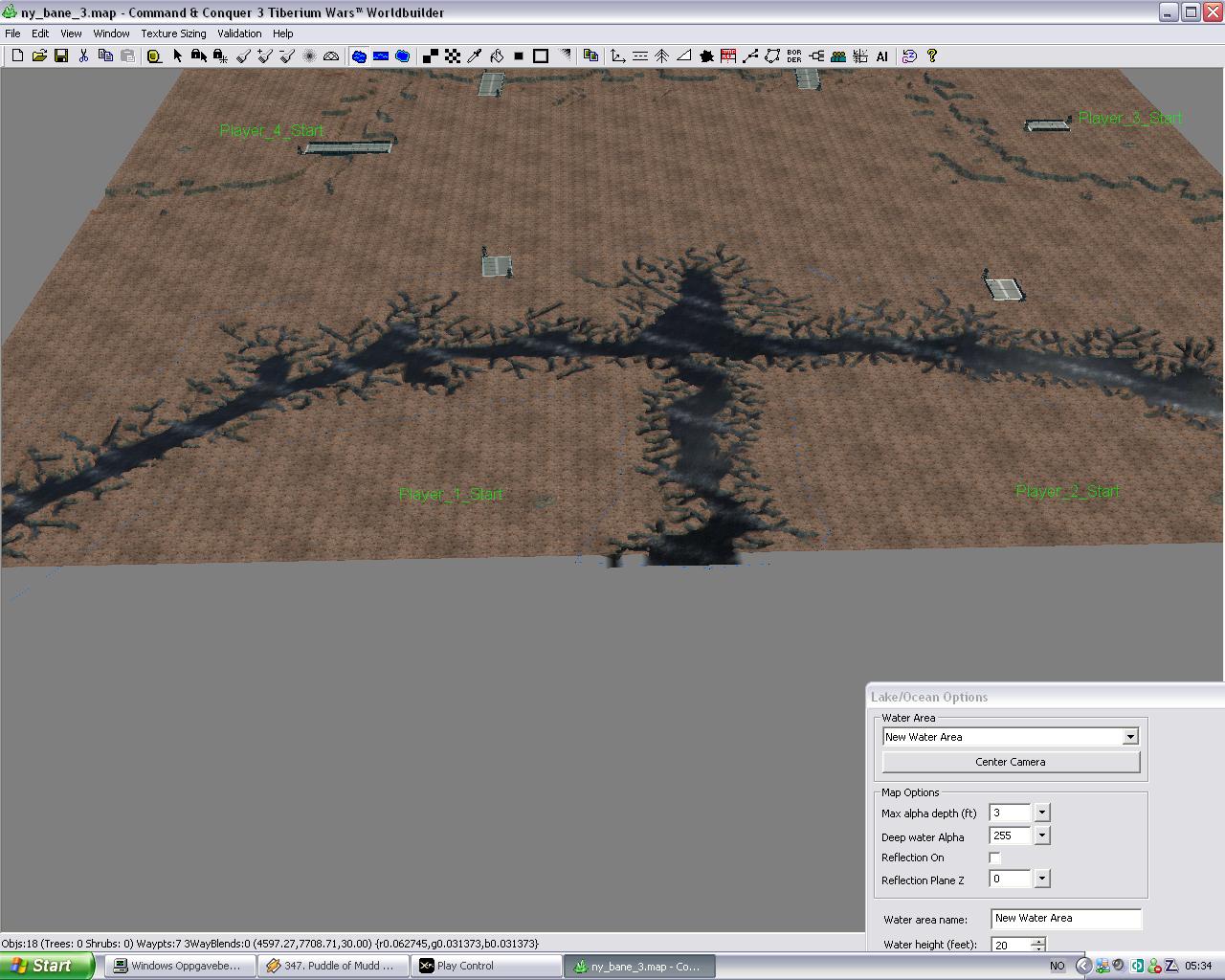Select the brush-minus lower terrain tool

[x=286, y=56]
